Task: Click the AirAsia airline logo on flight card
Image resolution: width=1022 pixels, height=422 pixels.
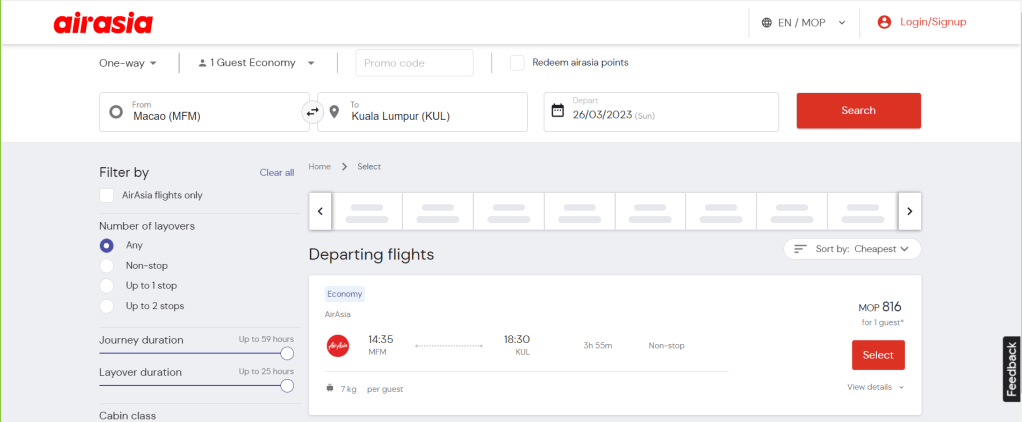Action: click(x=338, y=346)
